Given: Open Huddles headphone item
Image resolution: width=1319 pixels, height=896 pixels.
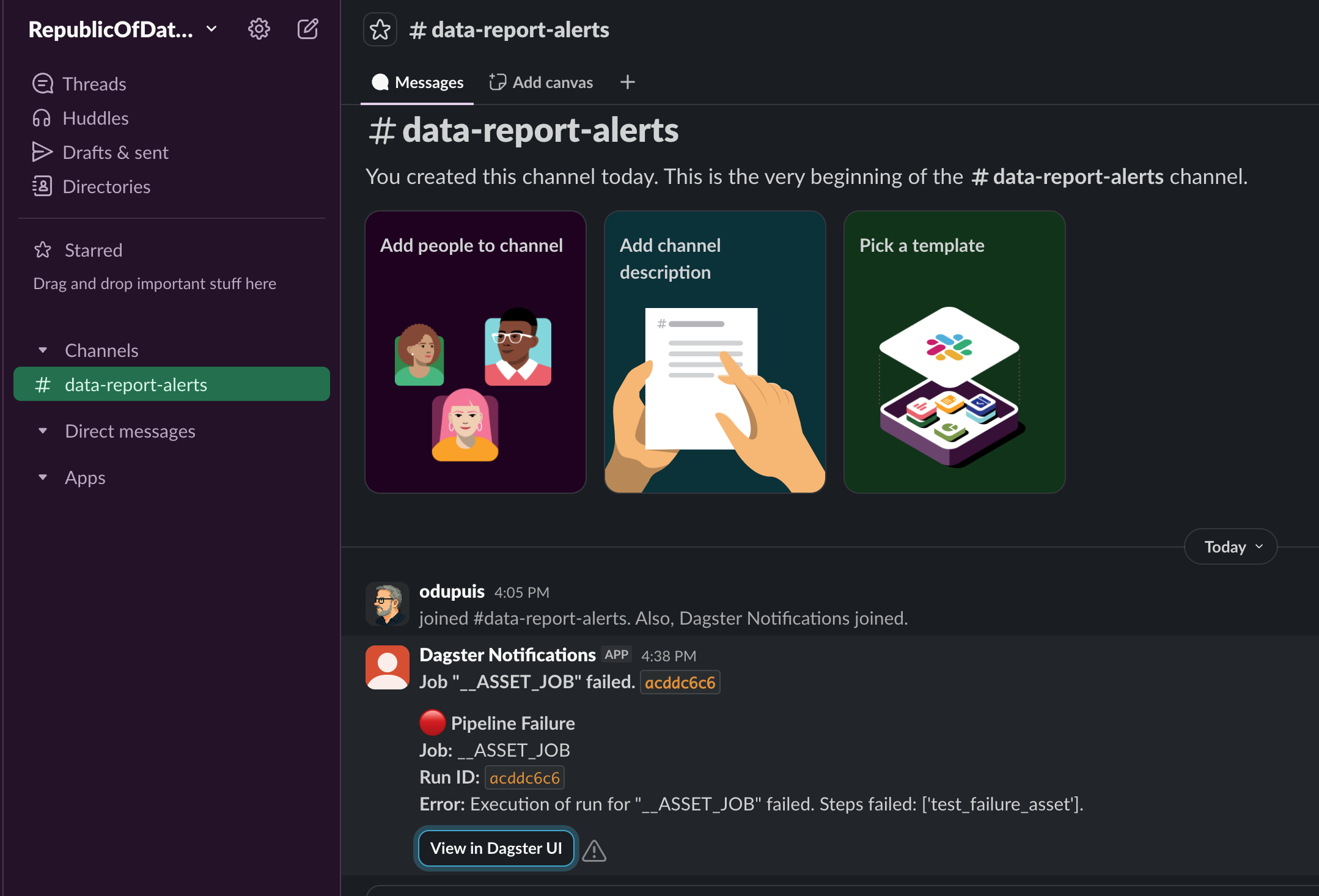Looking at the screenshot, I should click(95, 118).
